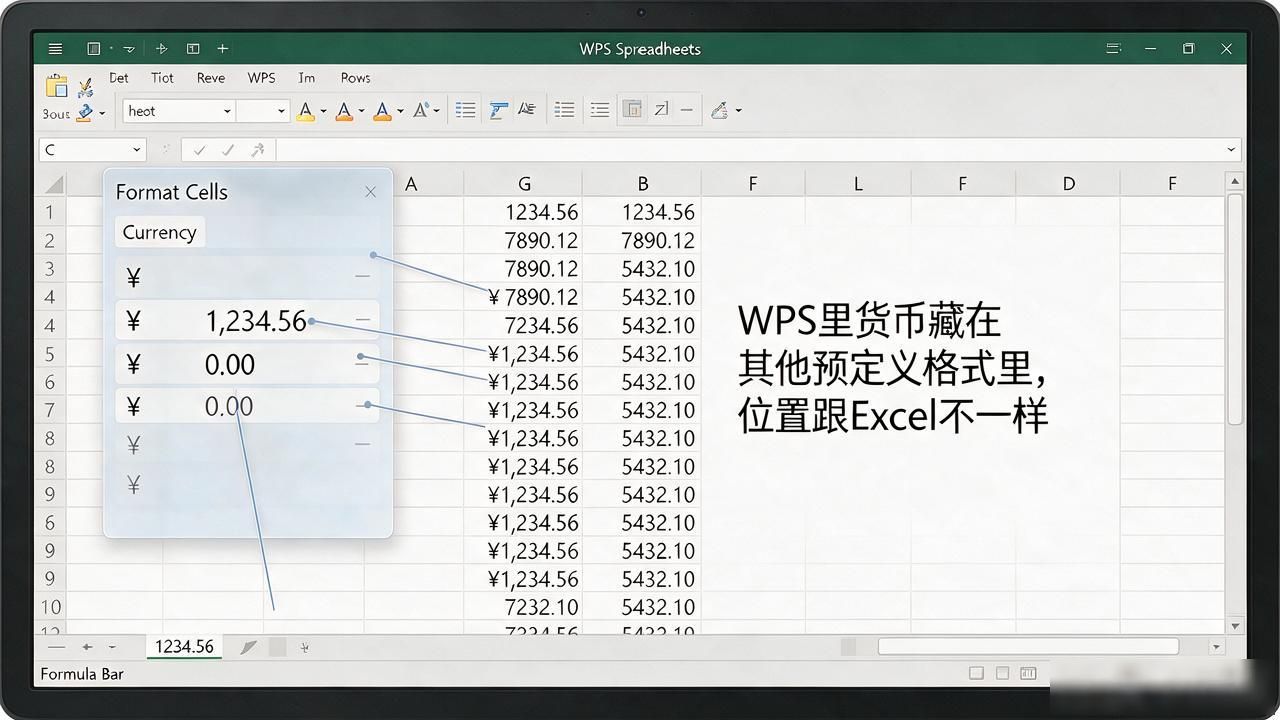Screen dimensions: 1280x720
Task: Click the Z sort icon in the toolbar
Action: click(660, 110)
